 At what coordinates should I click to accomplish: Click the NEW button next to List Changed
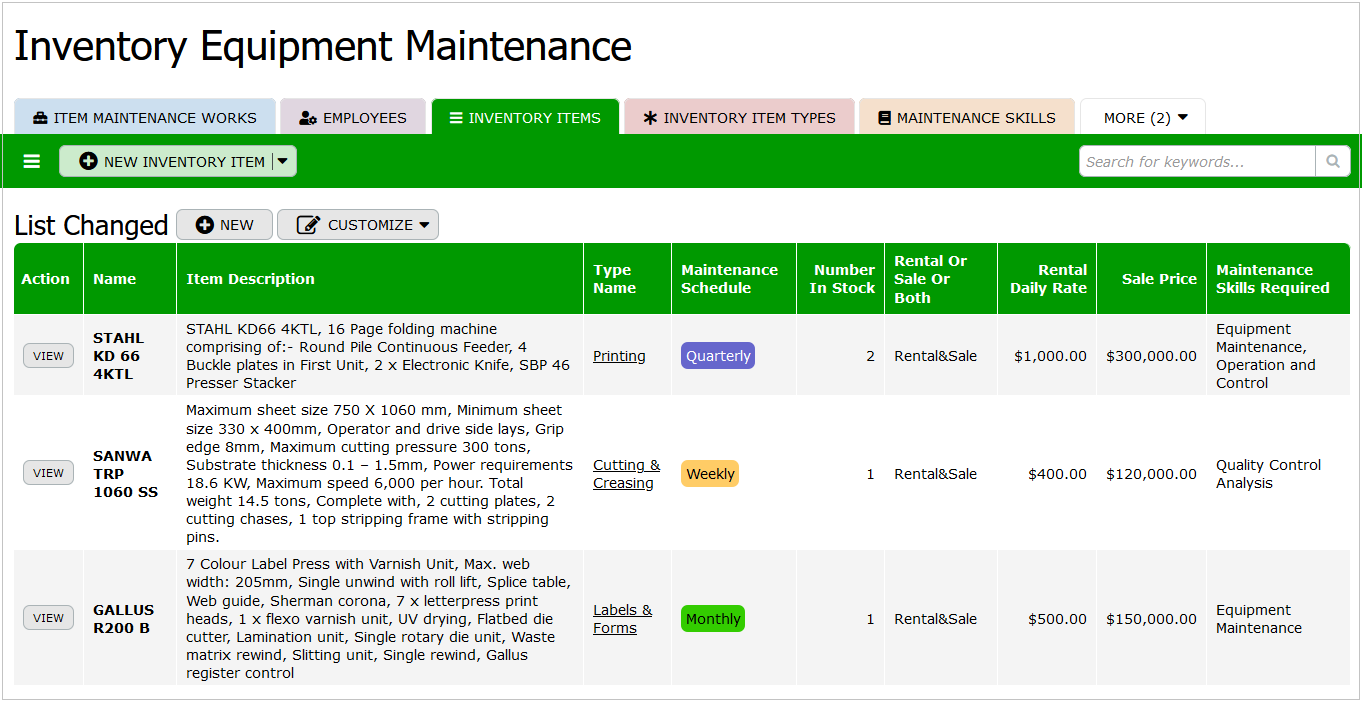pyautogui.click(x=224, y=225)
